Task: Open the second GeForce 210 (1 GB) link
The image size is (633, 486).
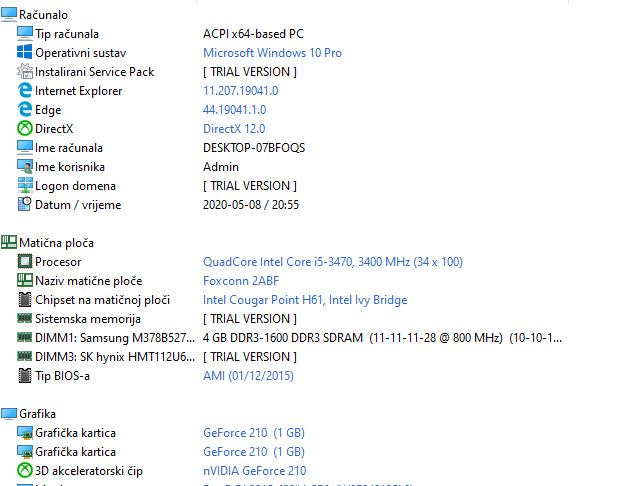Action: click(x=254, y=452)
